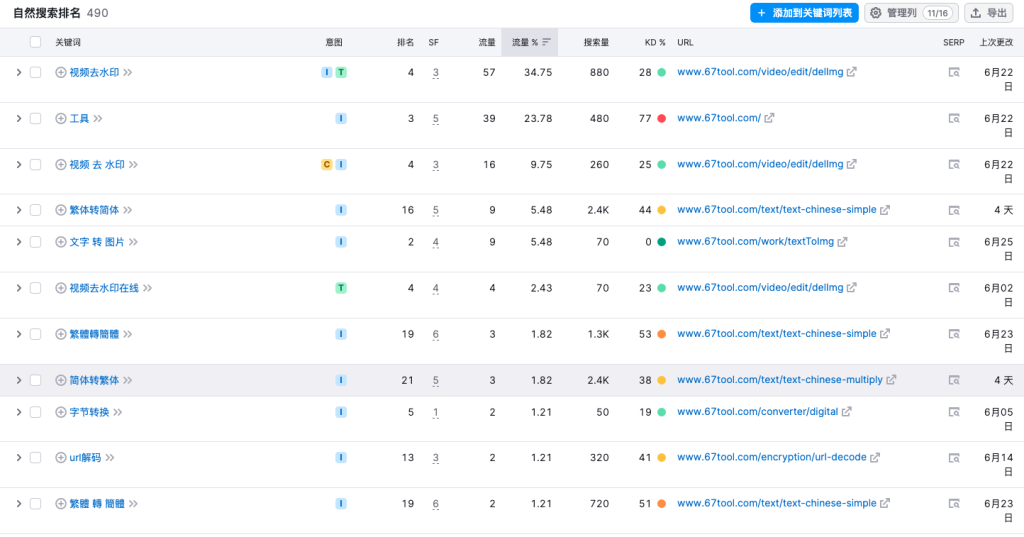Click the 导出 export button
Image resolution: width=1024 pixels, height=537 pixels.
tap(989, 13)
